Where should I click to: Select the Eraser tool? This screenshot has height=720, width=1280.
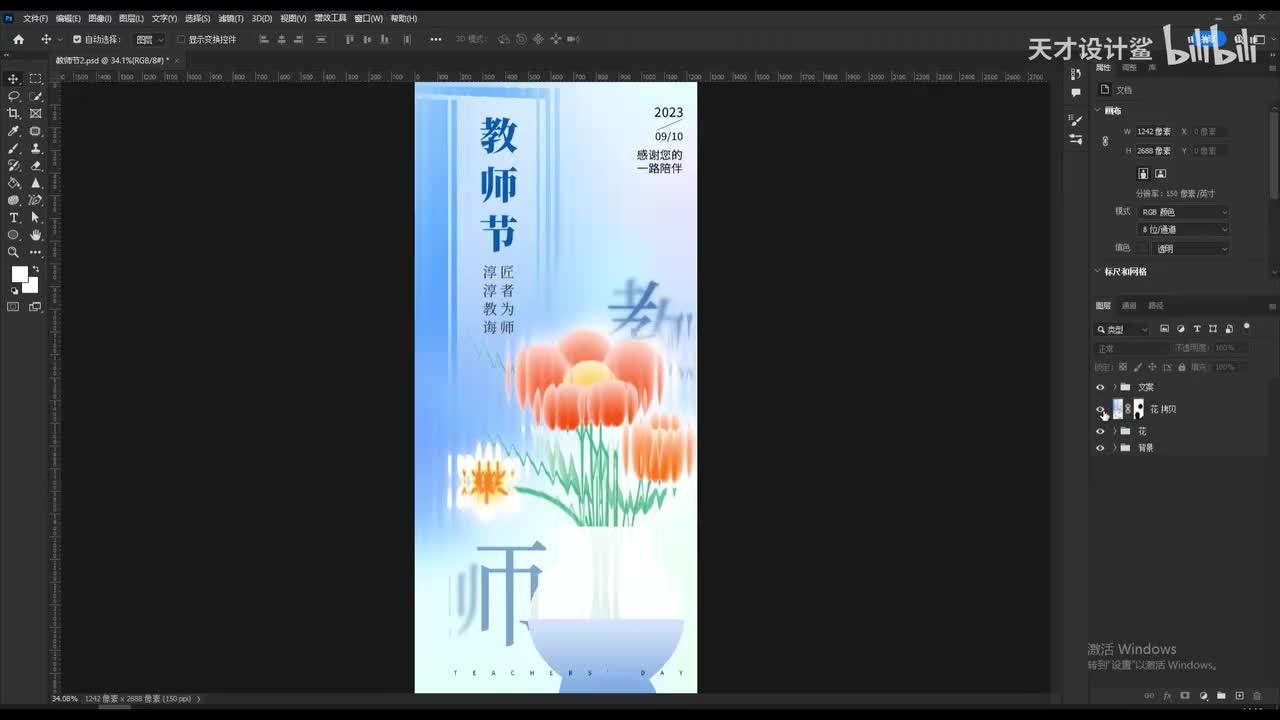coord(36,165)
